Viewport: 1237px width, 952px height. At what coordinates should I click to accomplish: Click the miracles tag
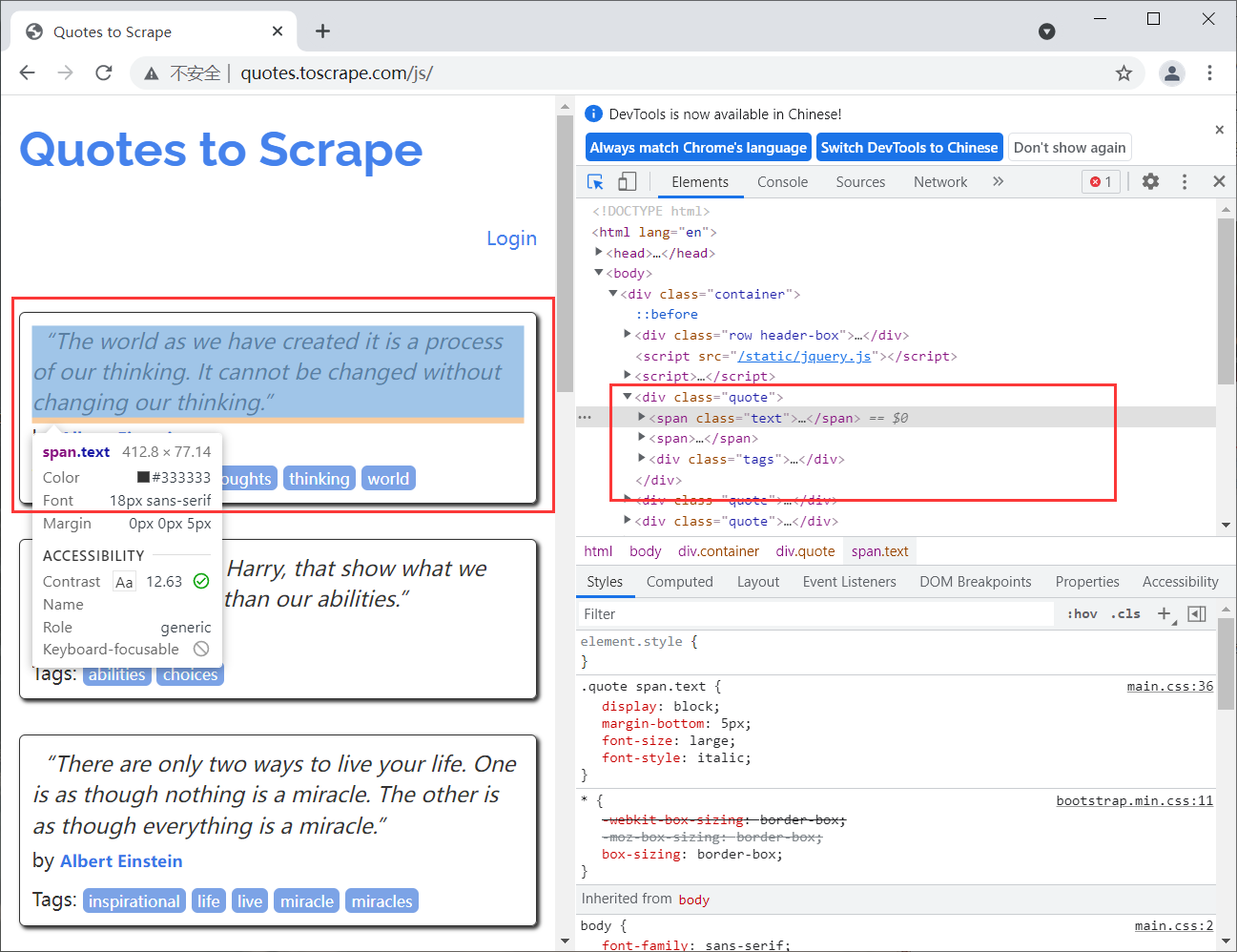pyautogui.click(x=381, y=901)
